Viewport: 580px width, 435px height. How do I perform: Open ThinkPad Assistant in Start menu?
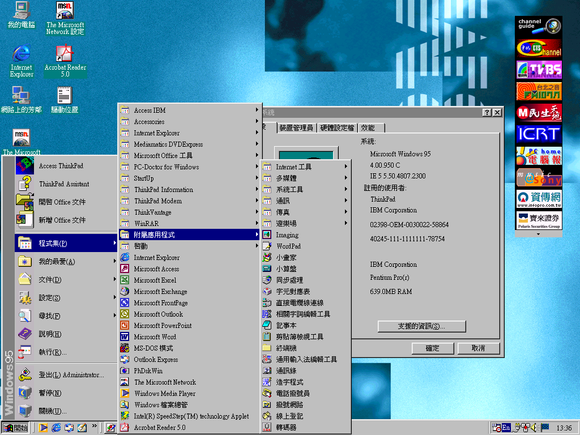coord(66,184)
